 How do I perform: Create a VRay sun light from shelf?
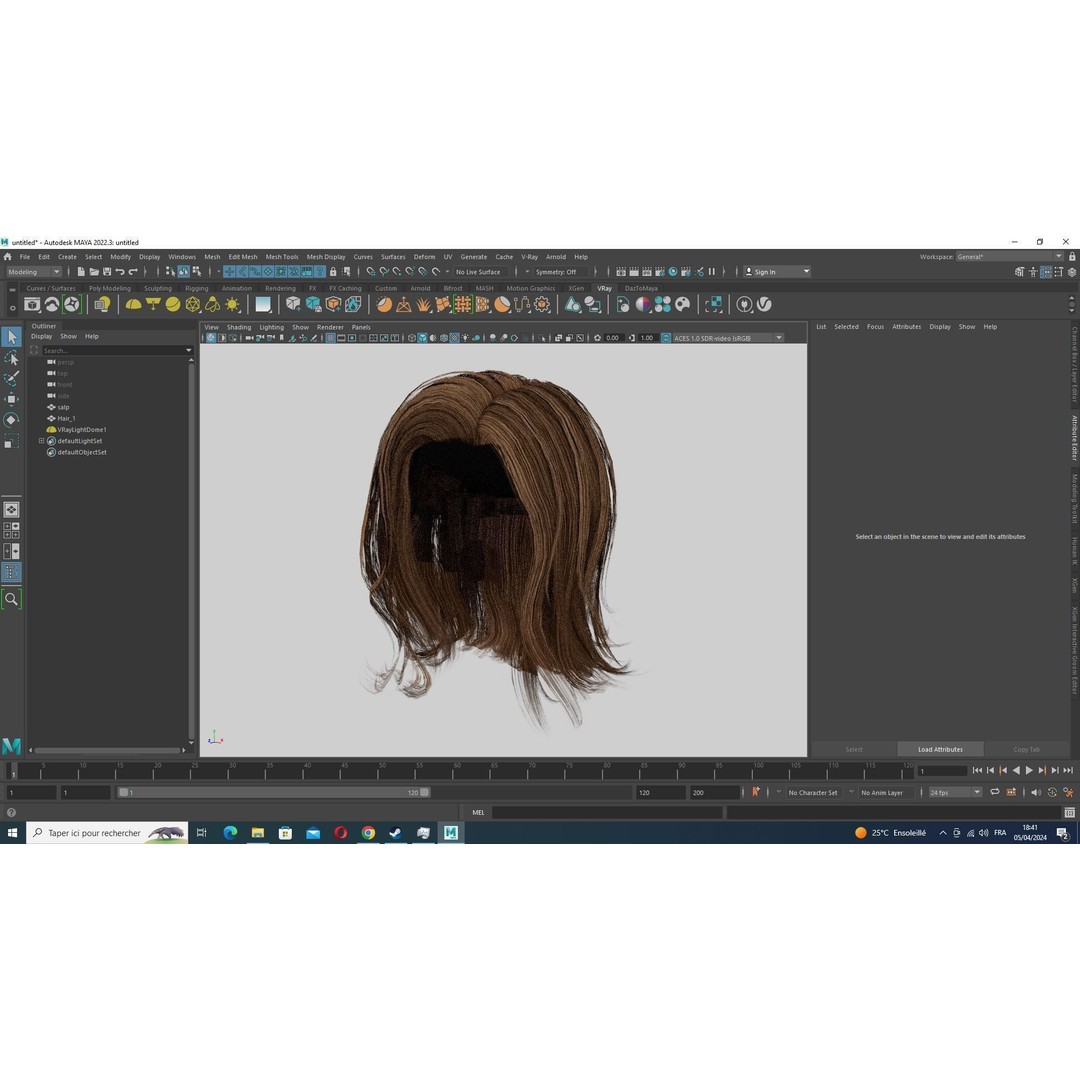click(233, 304)
